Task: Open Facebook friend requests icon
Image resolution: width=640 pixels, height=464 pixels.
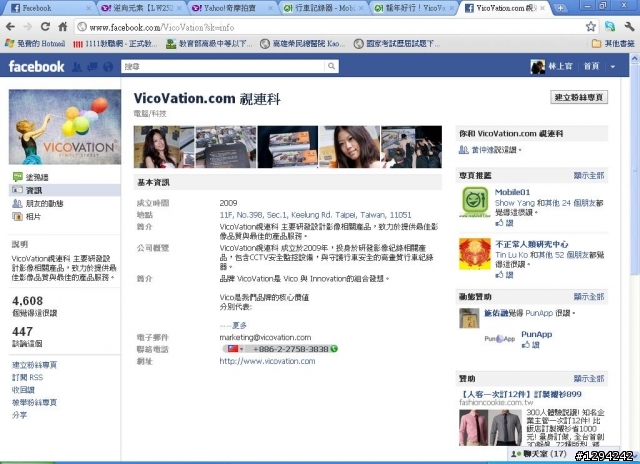Action: pyautogui.click(x=77, y=67)
